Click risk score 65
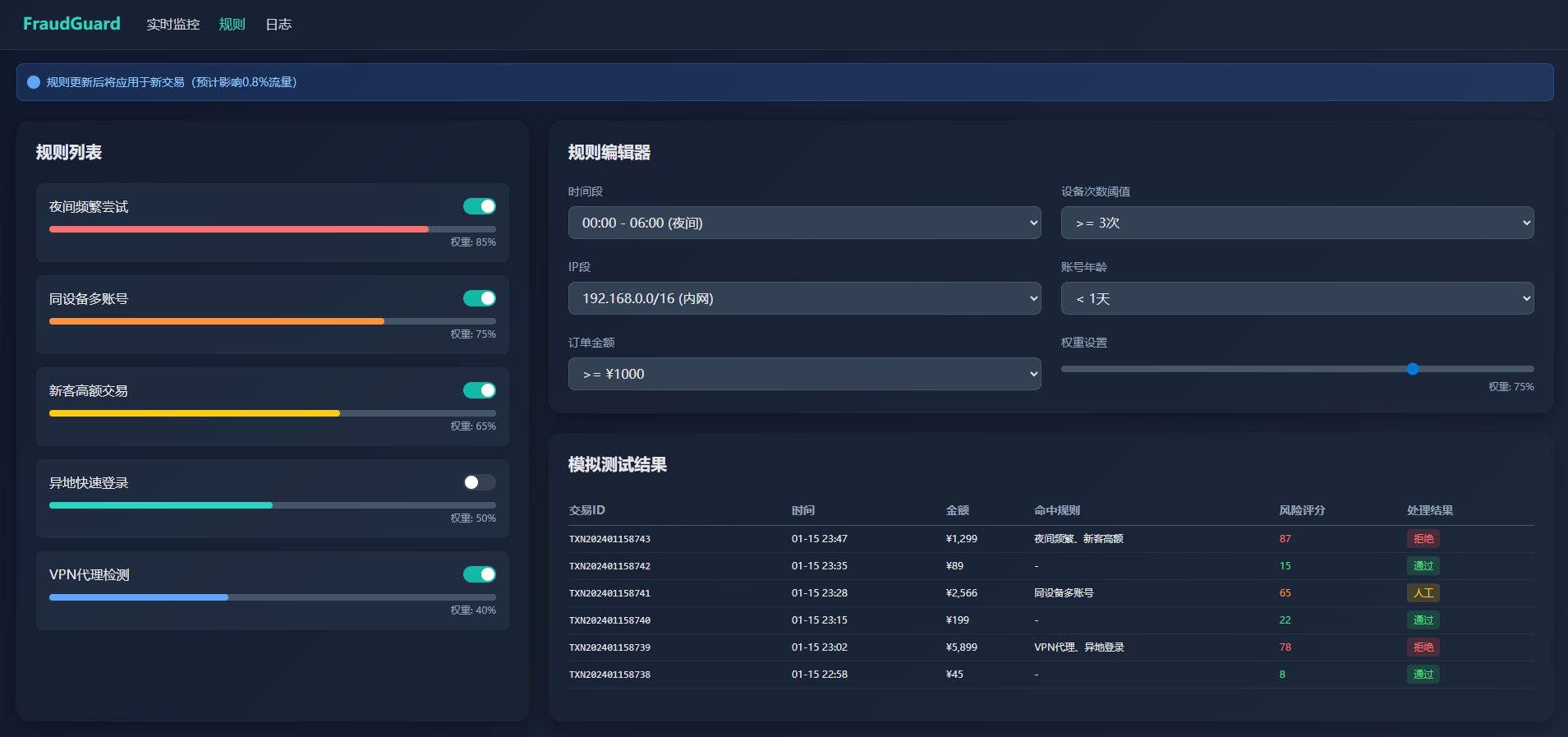The image size is (1568, 737). click(x=1285, y=593)
